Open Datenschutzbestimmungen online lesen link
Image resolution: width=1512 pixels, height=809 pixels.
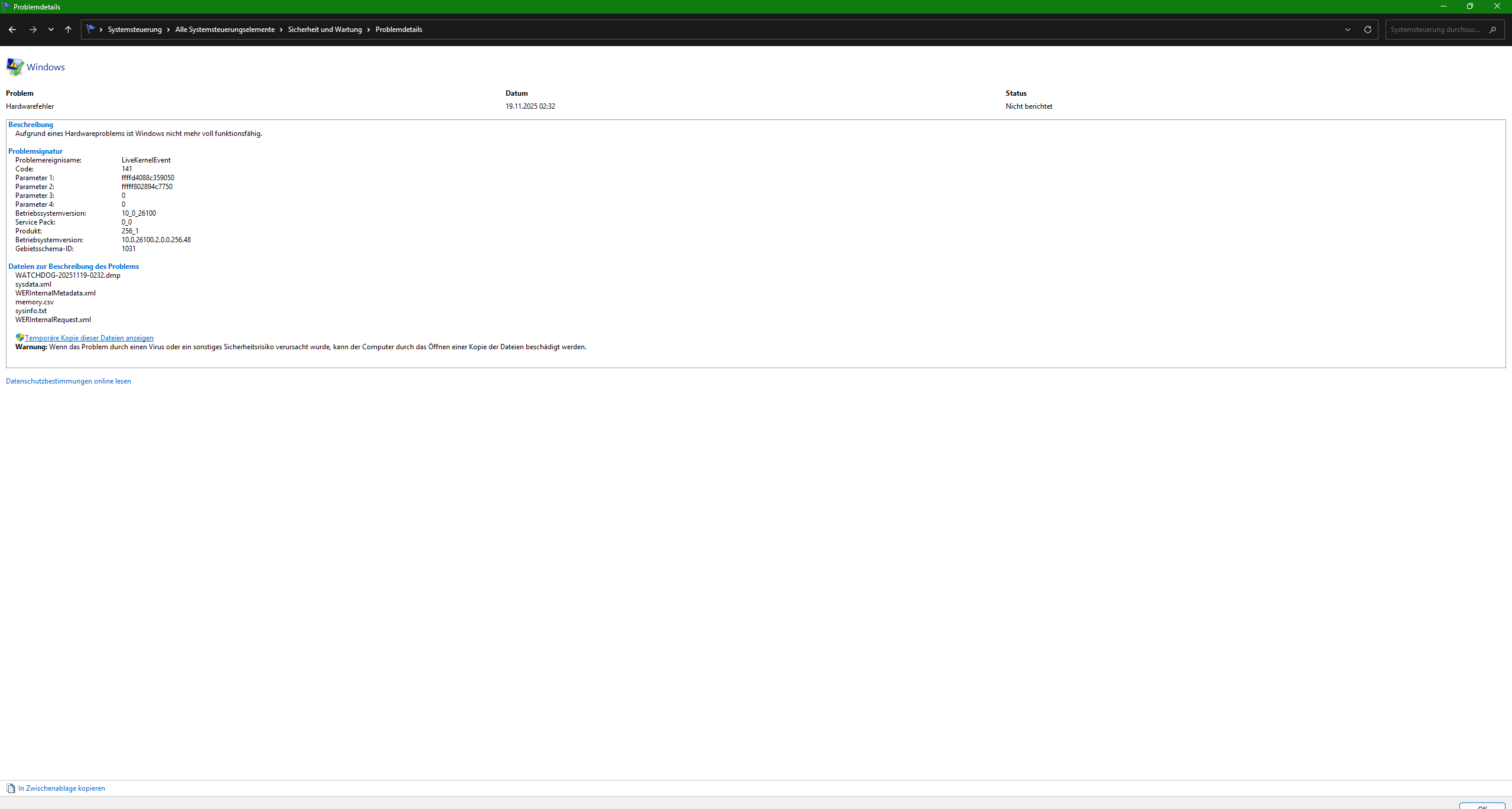point(69,381)
